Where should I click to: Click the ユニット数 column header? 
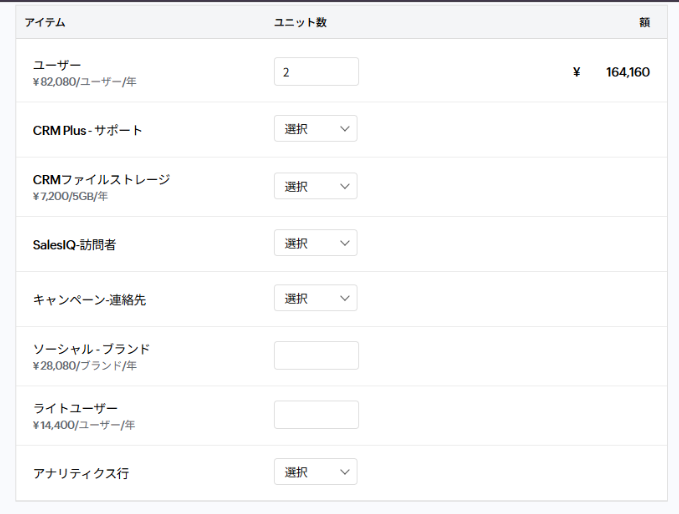(300, 22)
